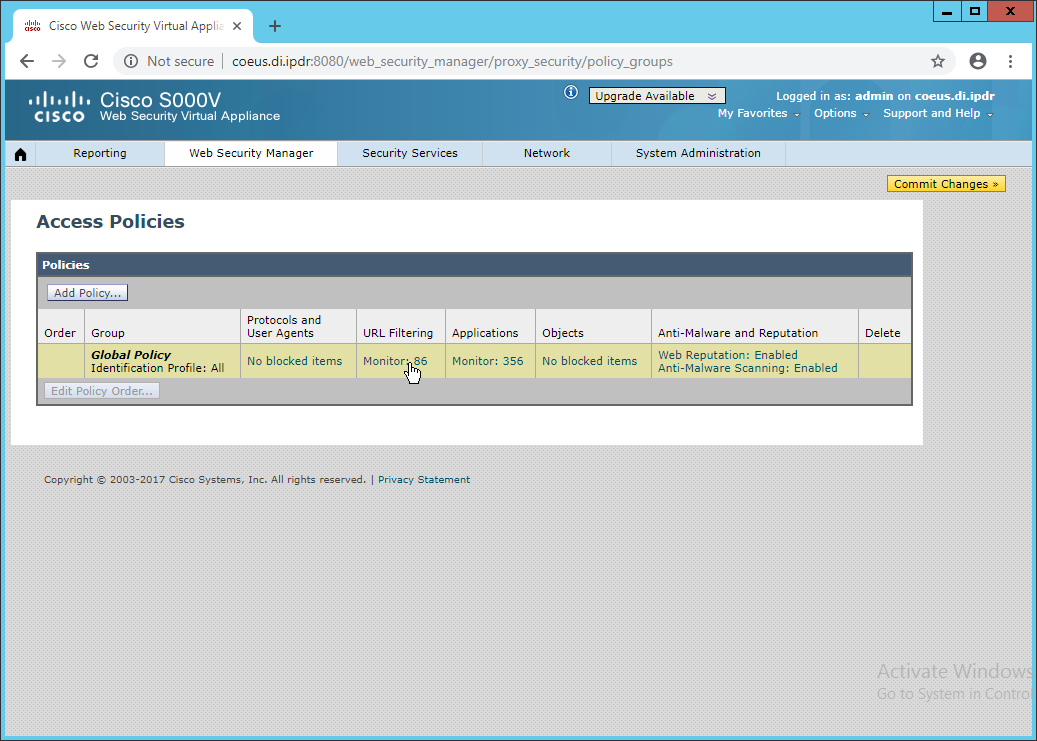Open Global Policy No blocked items under Protocols

pyautogui.click(x=295, y=361)
